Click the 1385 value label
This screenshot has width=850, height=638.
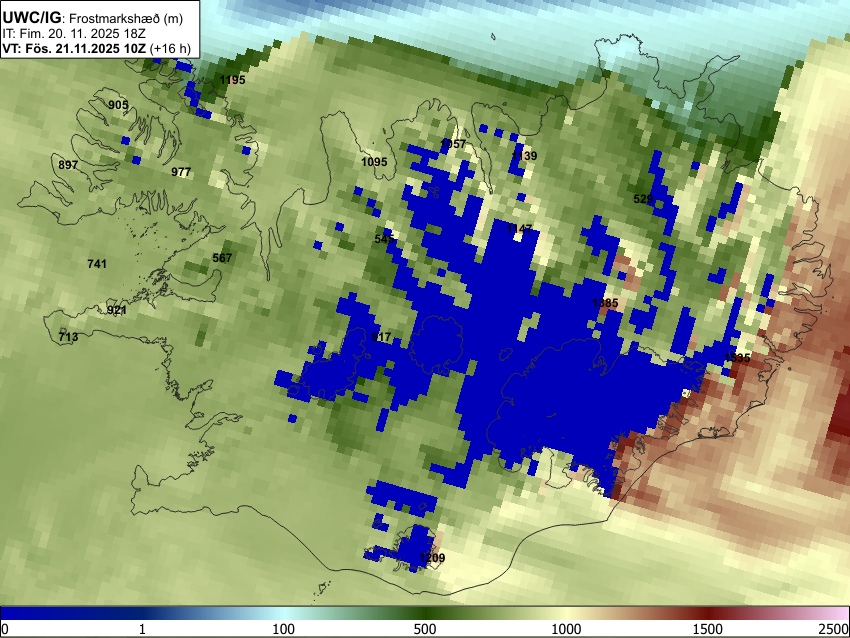605,303
